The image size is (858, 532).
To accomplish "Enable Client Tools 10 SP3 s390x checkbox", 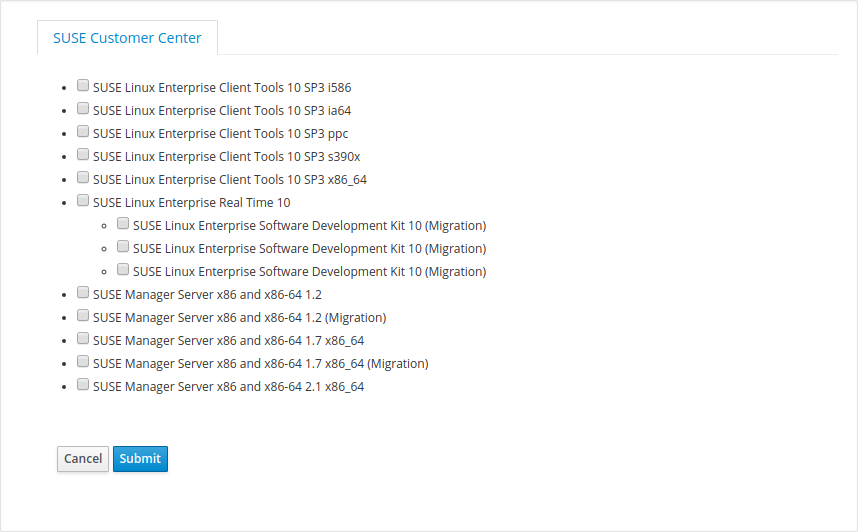I will tap(83, 154).
